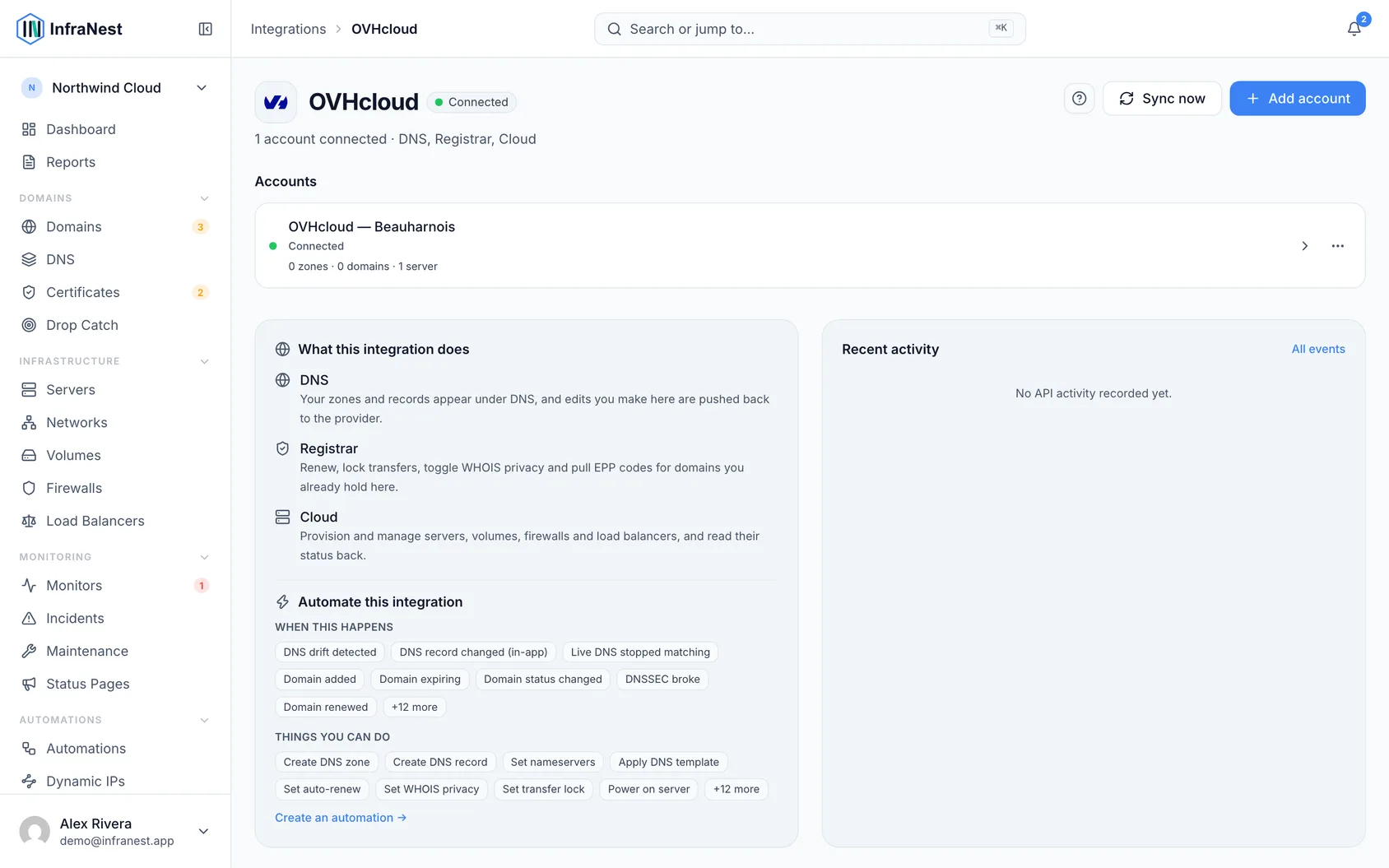Click the Dashboard grid icon
1389x868 pixels.
click(x=29, y=129)
